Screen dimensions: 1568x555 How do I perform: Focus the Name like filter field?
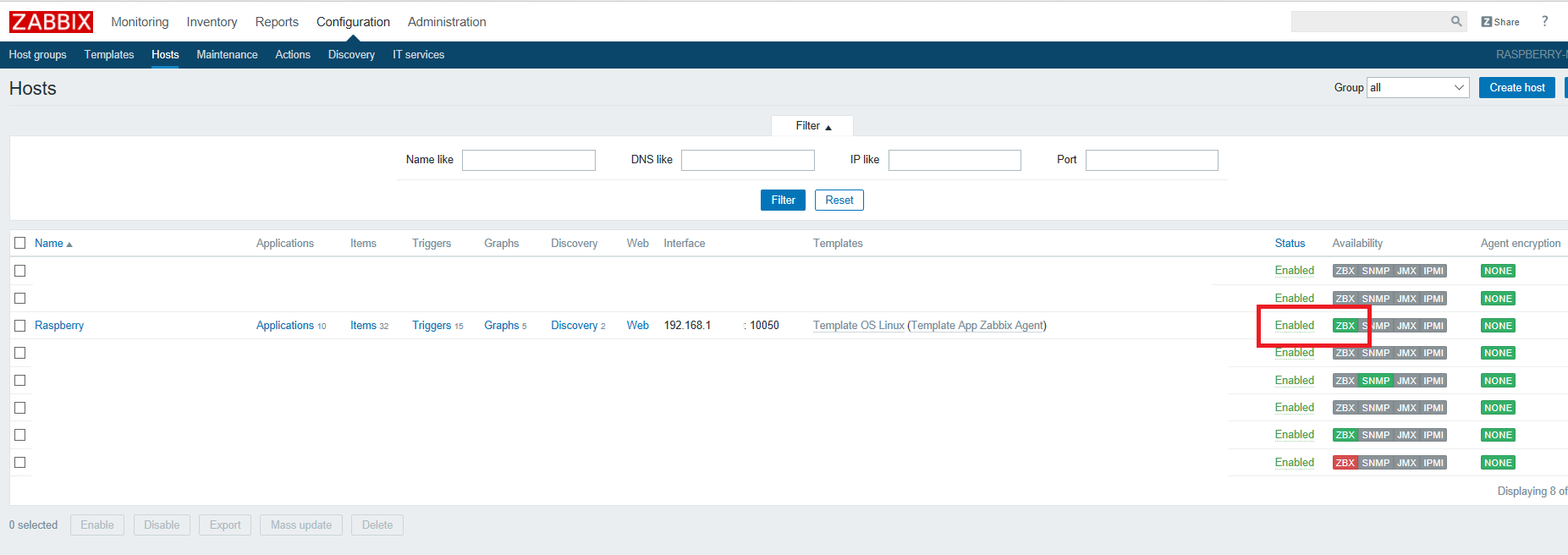[x=529, y=161]
